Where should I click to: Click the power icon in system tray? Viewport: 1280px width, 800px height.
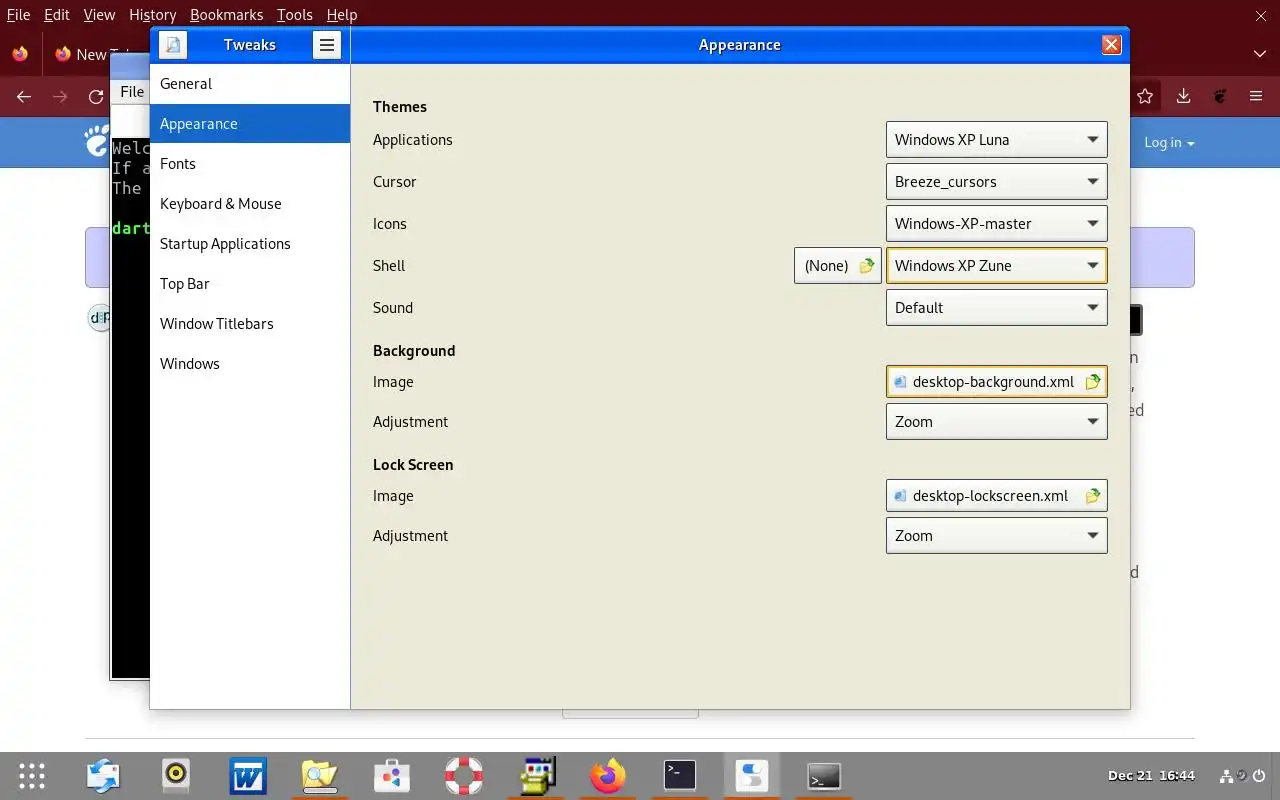[x=1260, y=776]
